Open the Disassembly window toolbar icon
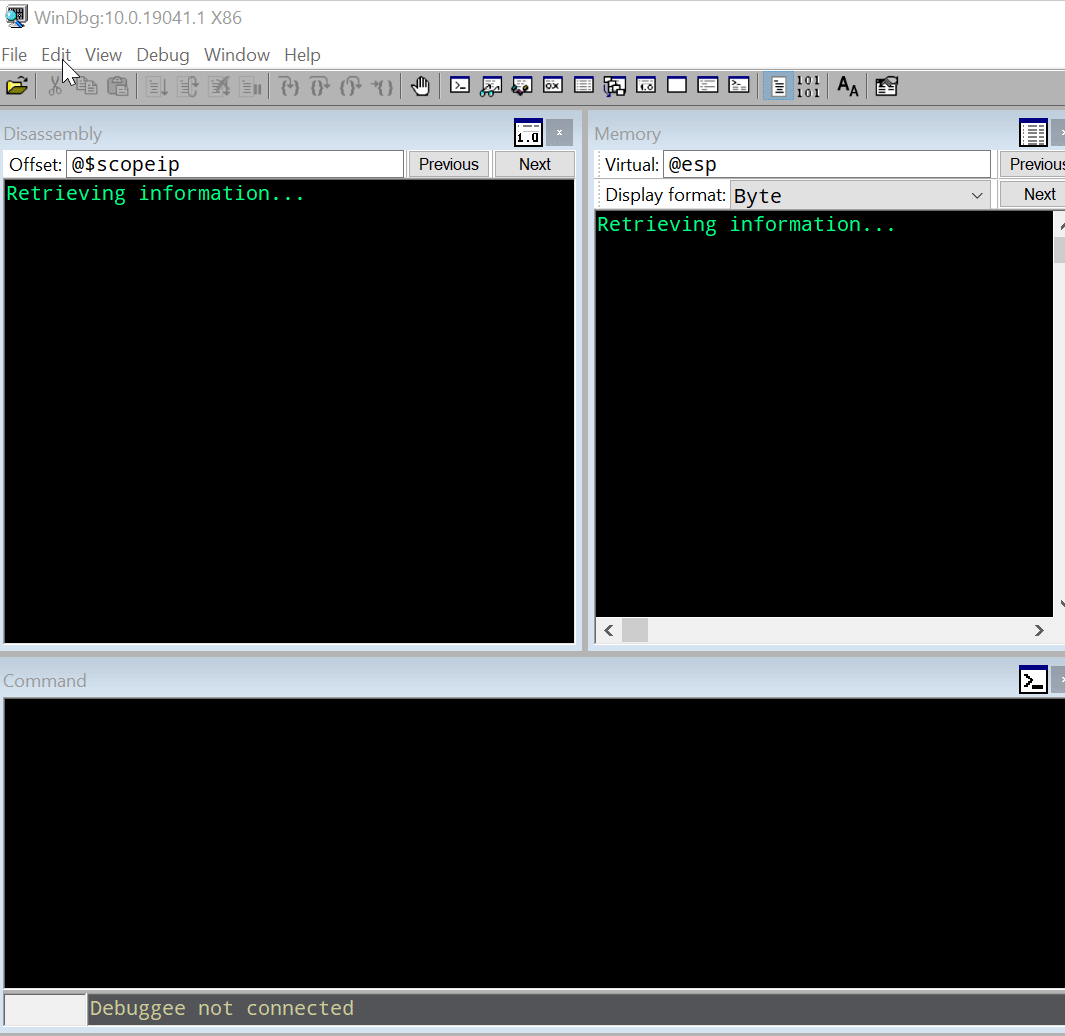Viewport: 1065px width, 1036px height. click(646, 86)
